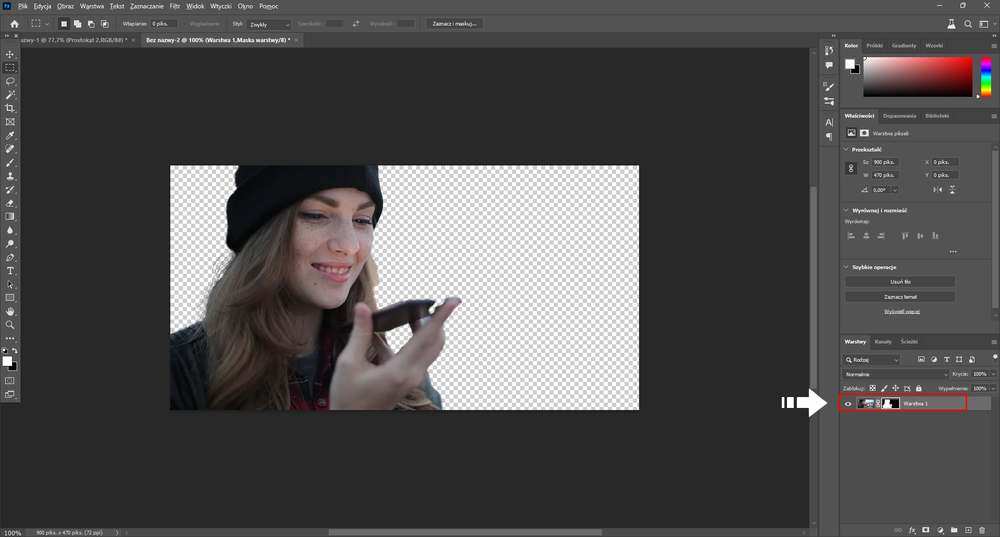Toggle type layer filter in Layers
Screen dimensions: 1000x537
click(x=946, y=360)
